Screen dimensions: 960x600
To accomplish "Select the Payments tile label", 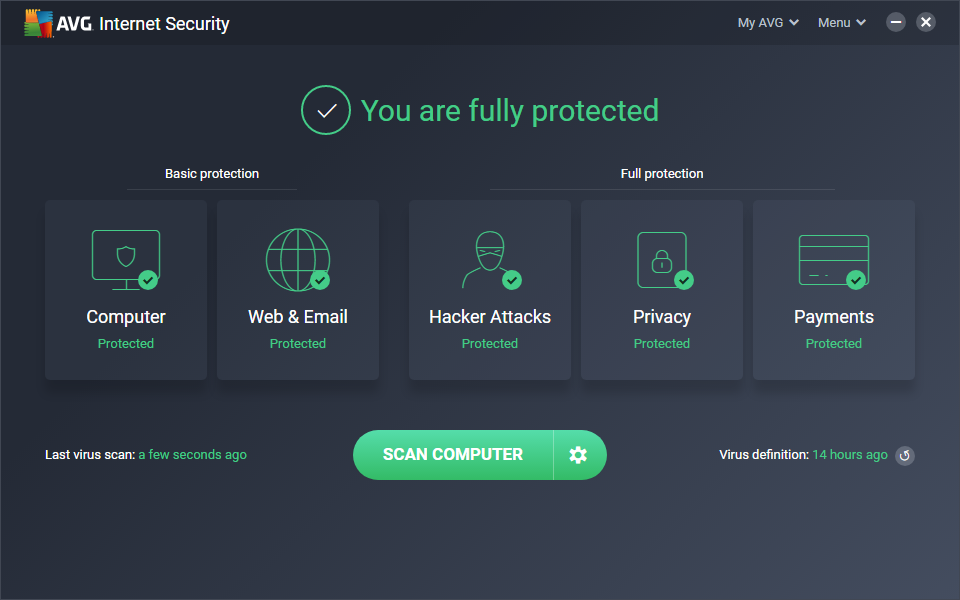I will [834, 317].
